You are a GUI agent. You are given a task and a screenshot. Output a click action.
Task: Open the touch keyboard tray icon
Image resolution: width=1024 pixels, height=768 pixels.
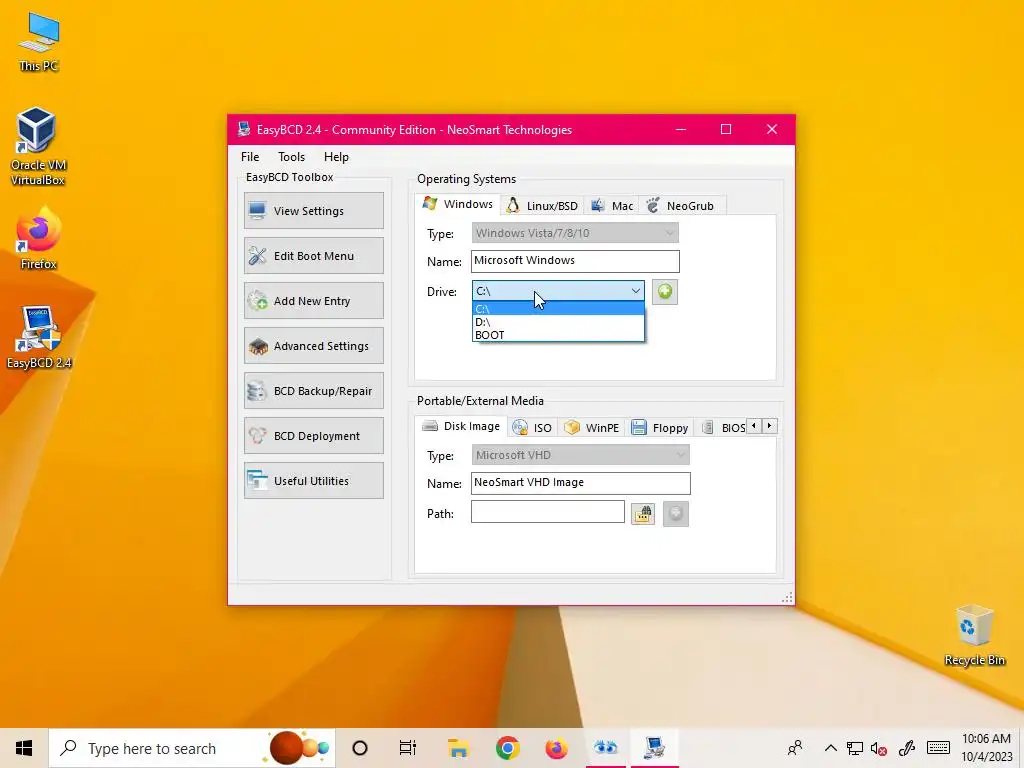938,748
